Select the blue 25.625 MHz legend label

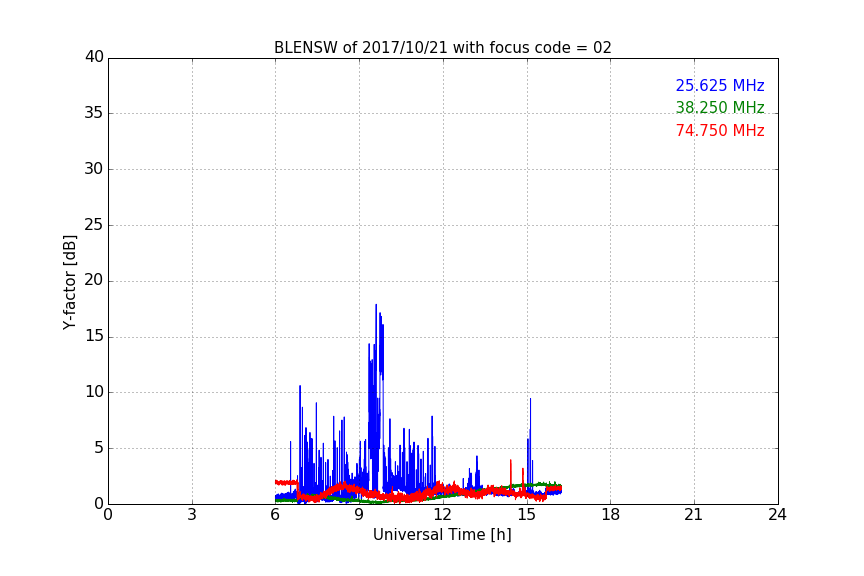pyautogui.click(x=719, y=86)
